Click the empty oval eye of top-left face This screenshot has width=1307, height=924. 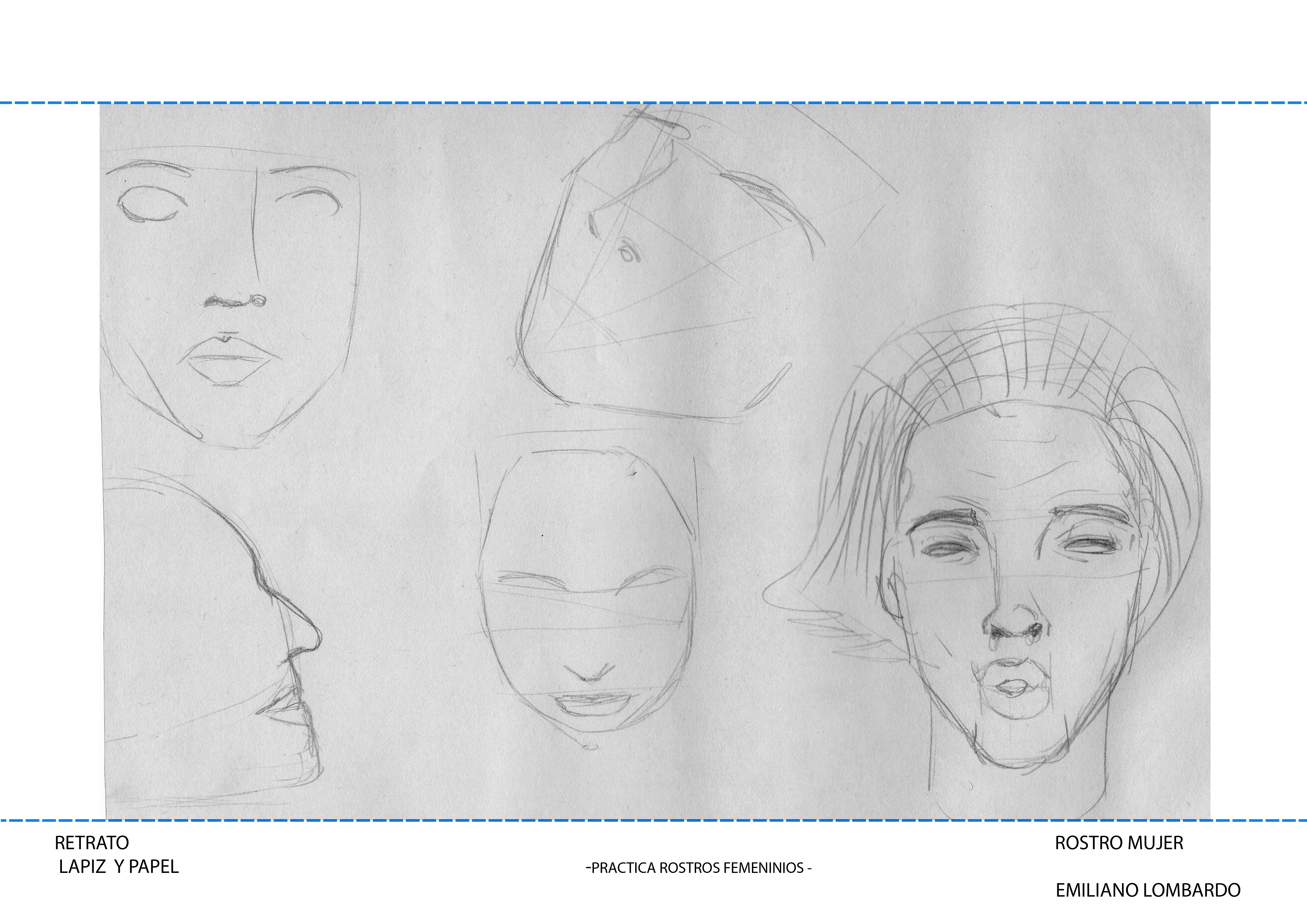pyautogui.click(x=153, y=203)
